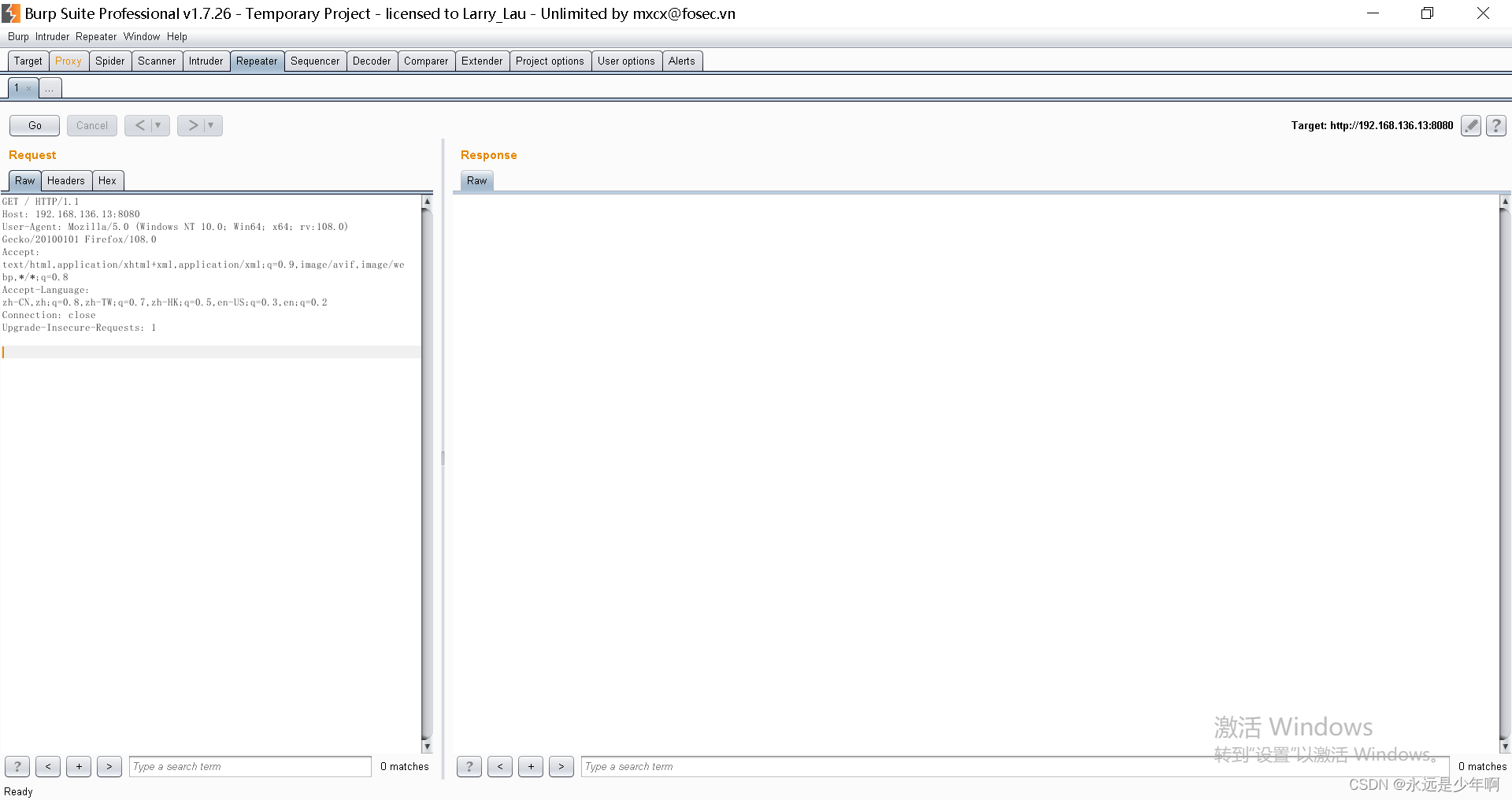Viewport: 1512px width, 800px height.
Task: Open the User options tab
Action: (626, 61)
